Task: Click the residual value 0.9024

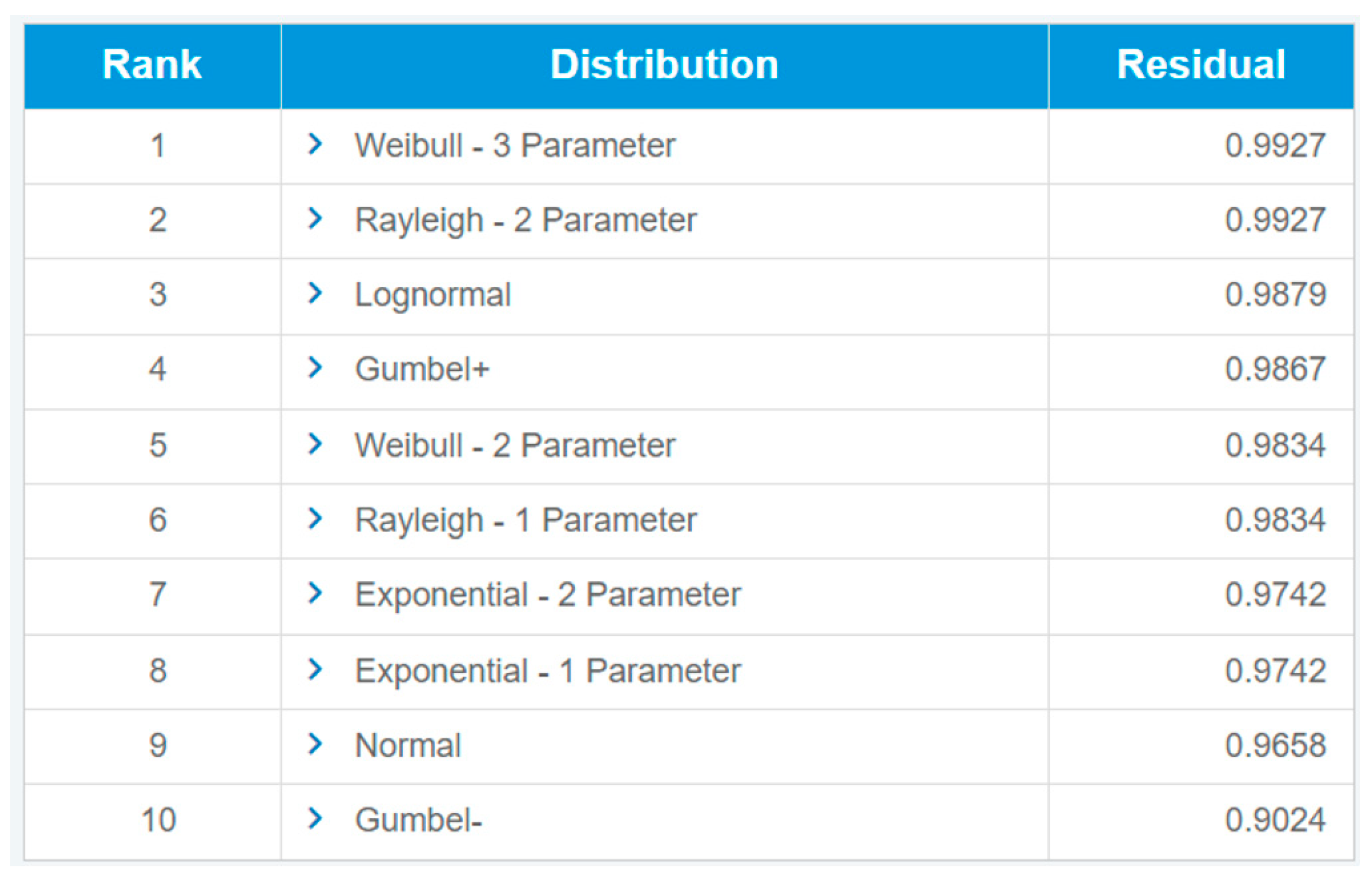Action: point(1274,820)
